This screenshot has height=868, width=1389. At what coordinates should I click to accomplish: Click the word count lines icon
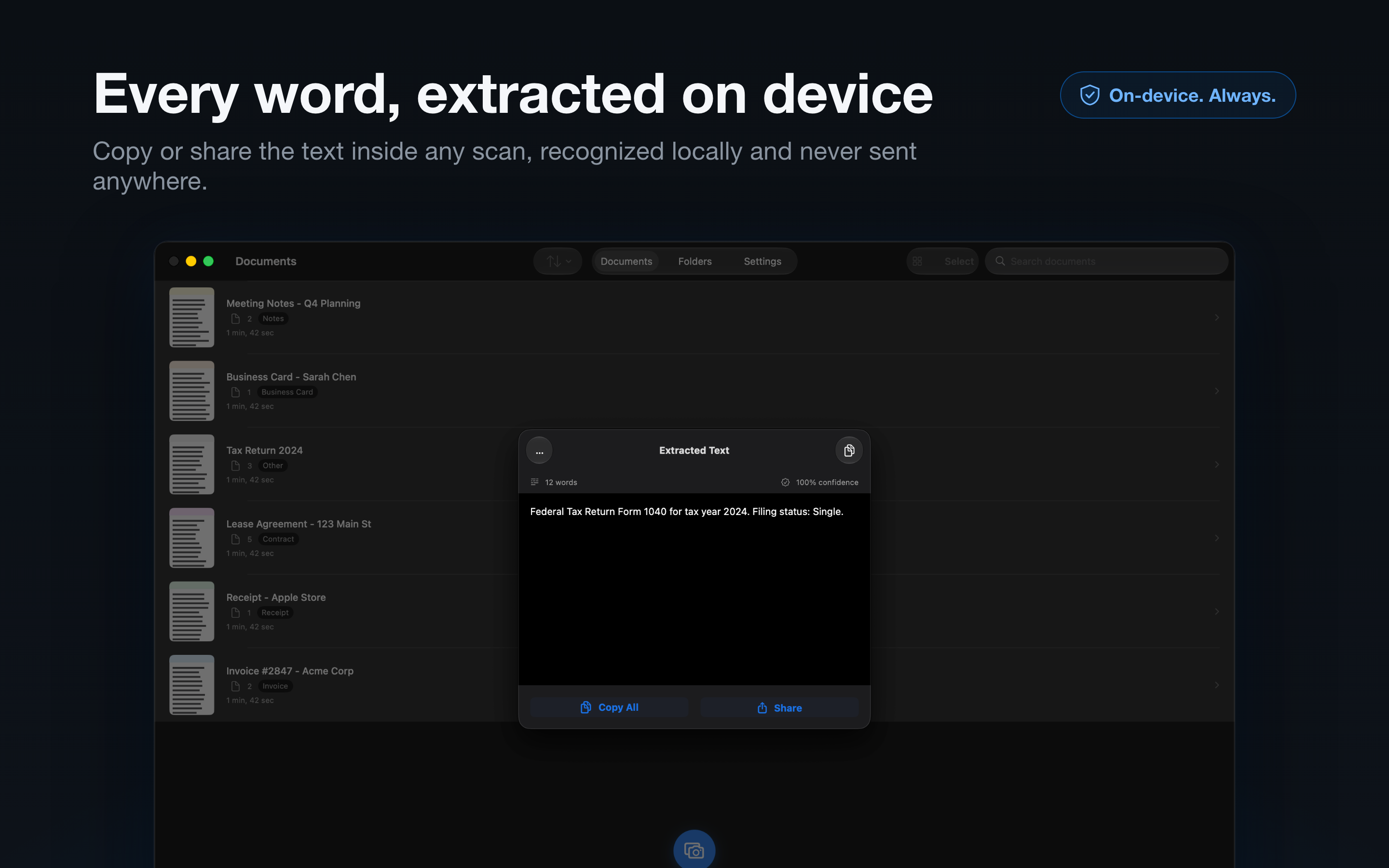pos(534,482)
